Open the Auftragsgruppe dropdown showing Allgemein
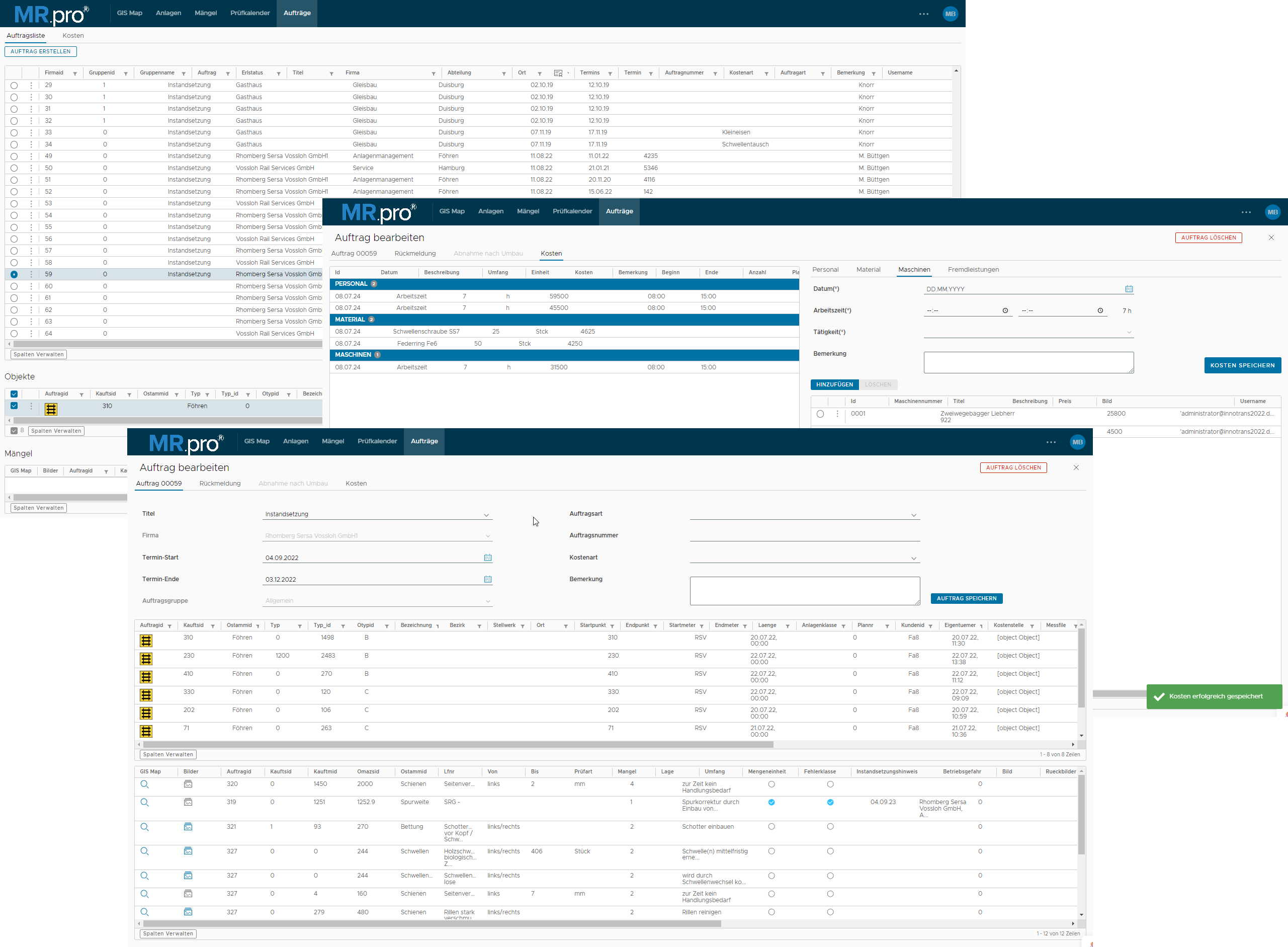This screenshot has width=1288, height=947. pyautogui.click(x=378, y=601)
